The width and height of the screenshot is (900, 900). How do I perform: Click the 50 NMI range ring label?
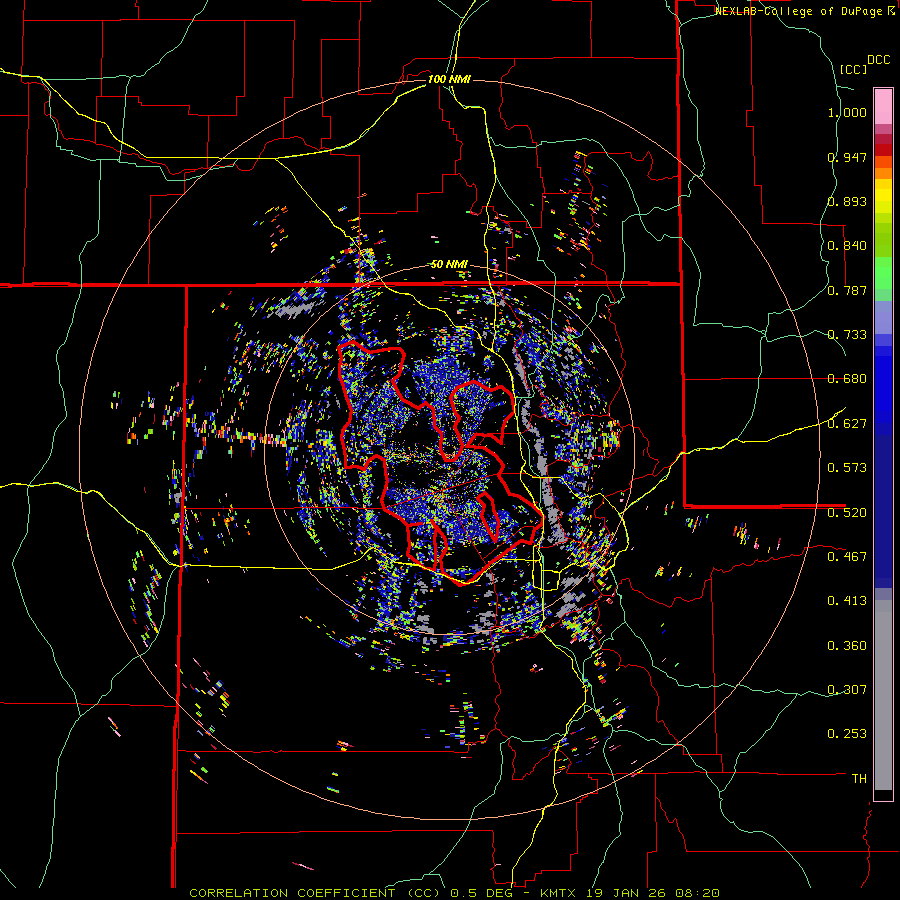(x=449, y=265)
